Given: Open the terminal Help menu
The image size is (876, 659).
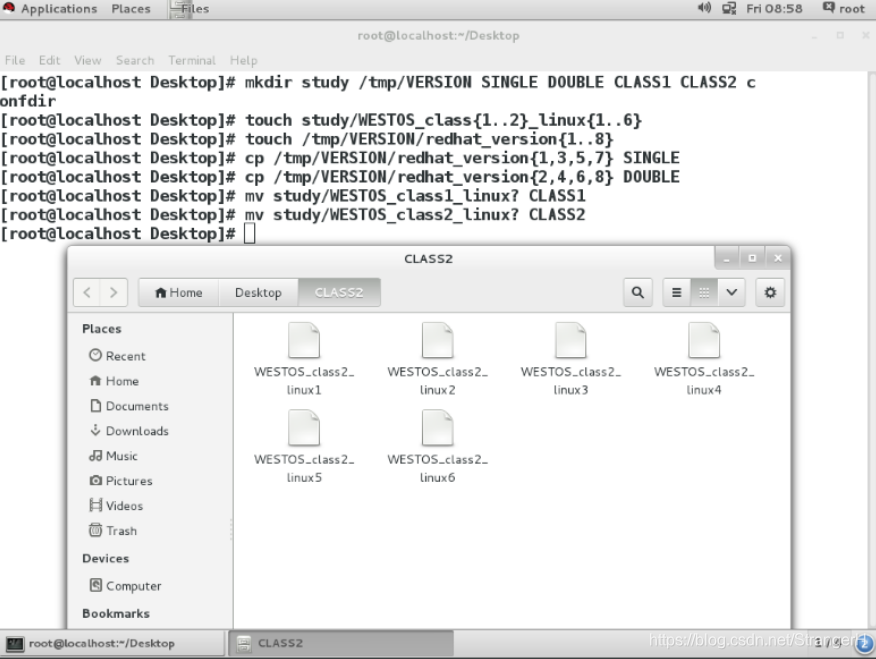Looking at the screenshot, I should [244, 60].
